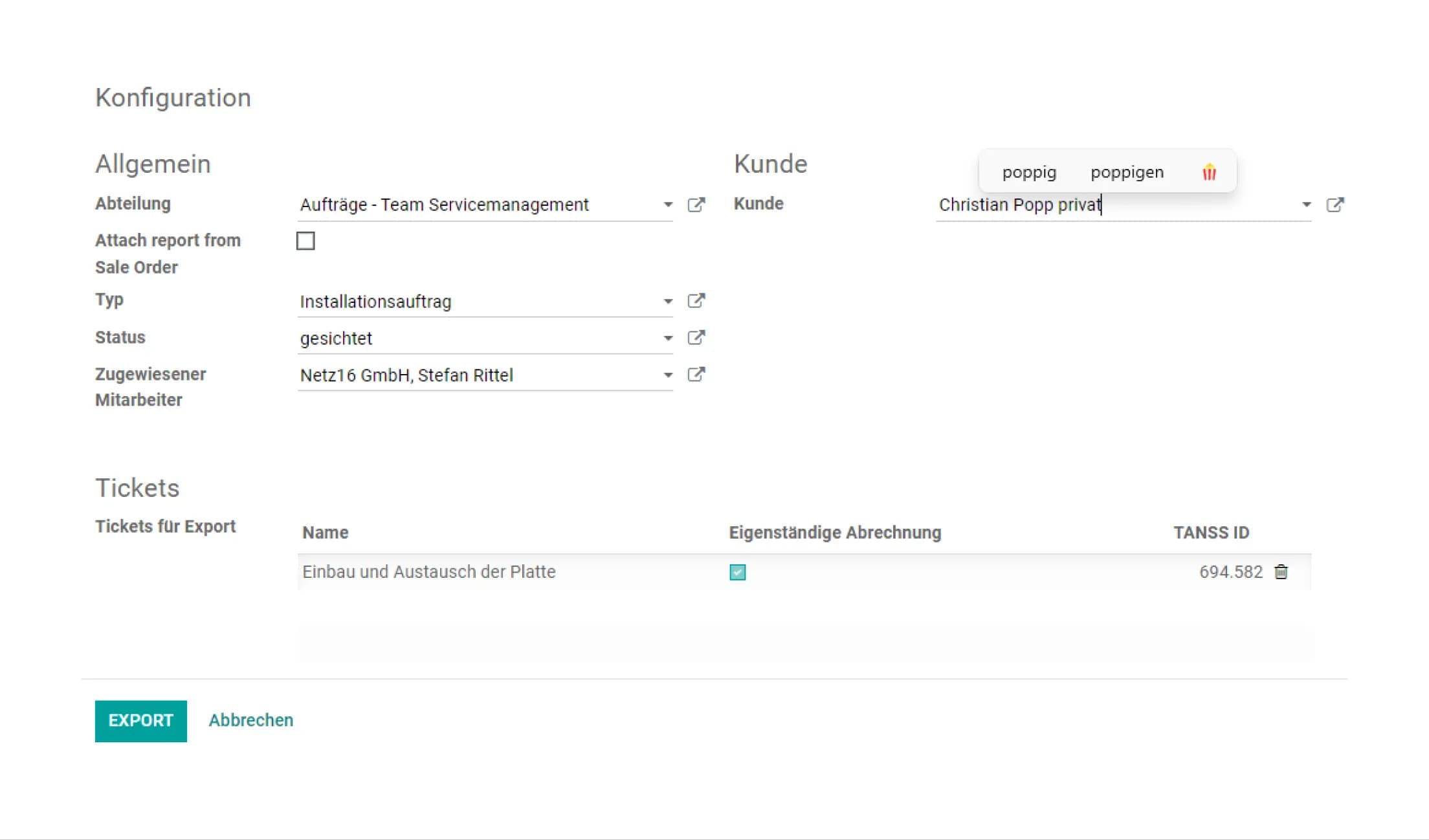1429x840 pixels.
Task: Choose the 'poppig' autocomplete suggestion
Action: (1029, 172)
